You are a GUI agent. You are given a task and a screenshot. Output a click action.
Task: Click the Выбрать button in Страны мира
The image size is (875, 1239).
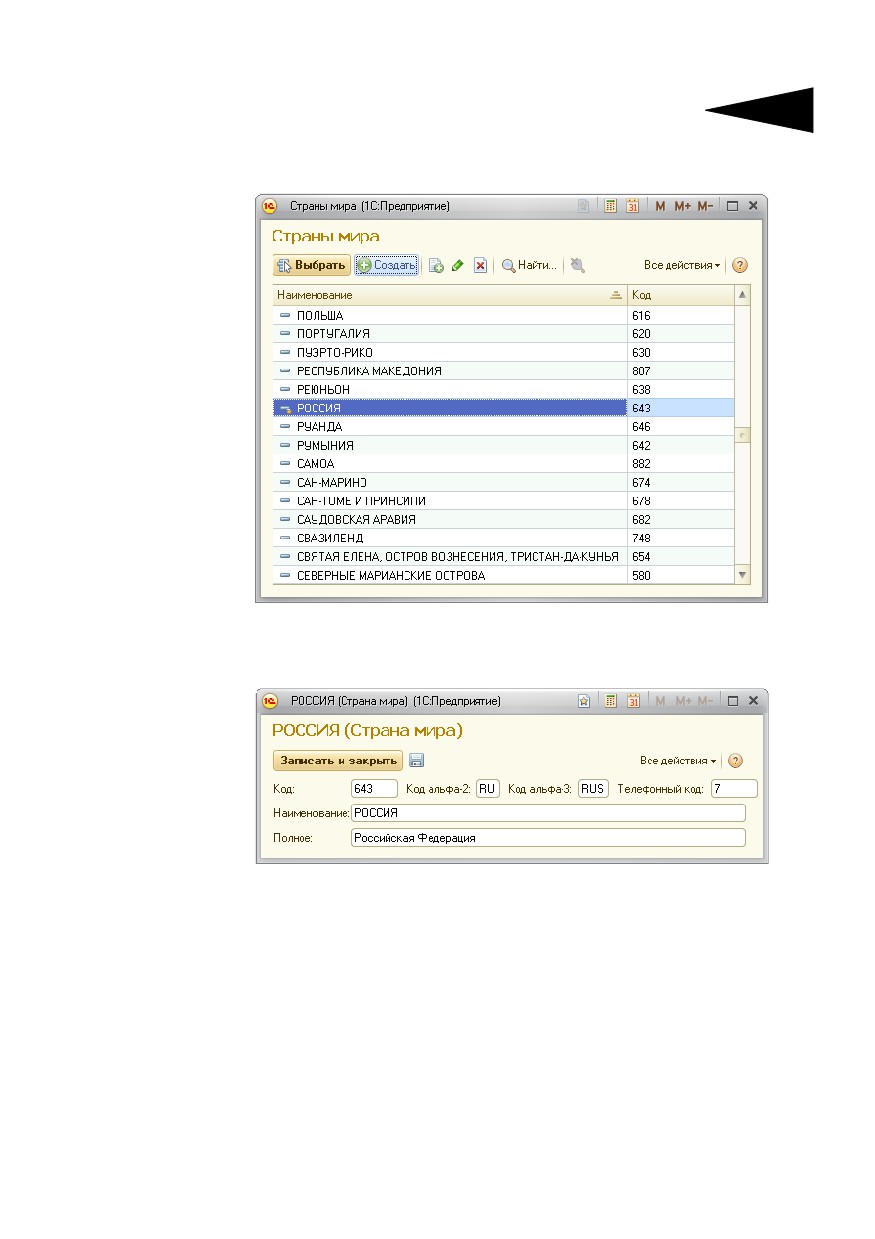point(311,265)
